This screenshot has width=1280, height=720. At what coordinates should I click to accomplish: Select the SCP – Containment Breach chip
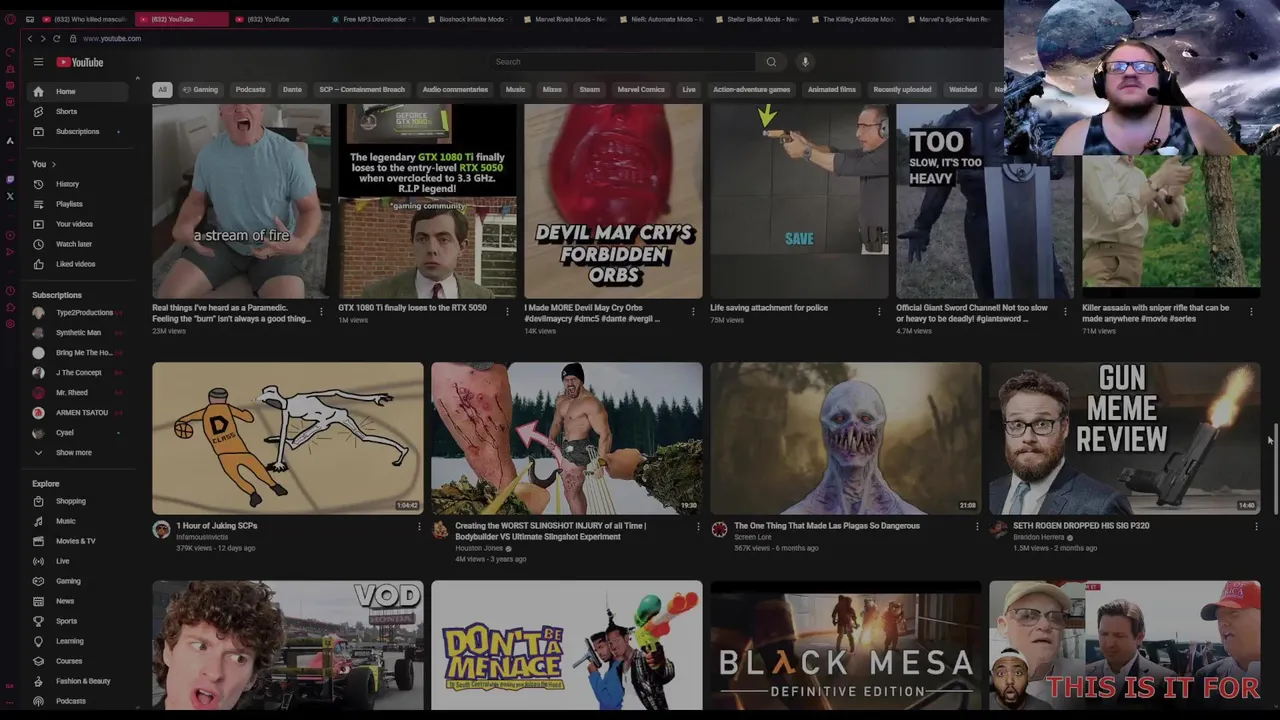point(362,90)
